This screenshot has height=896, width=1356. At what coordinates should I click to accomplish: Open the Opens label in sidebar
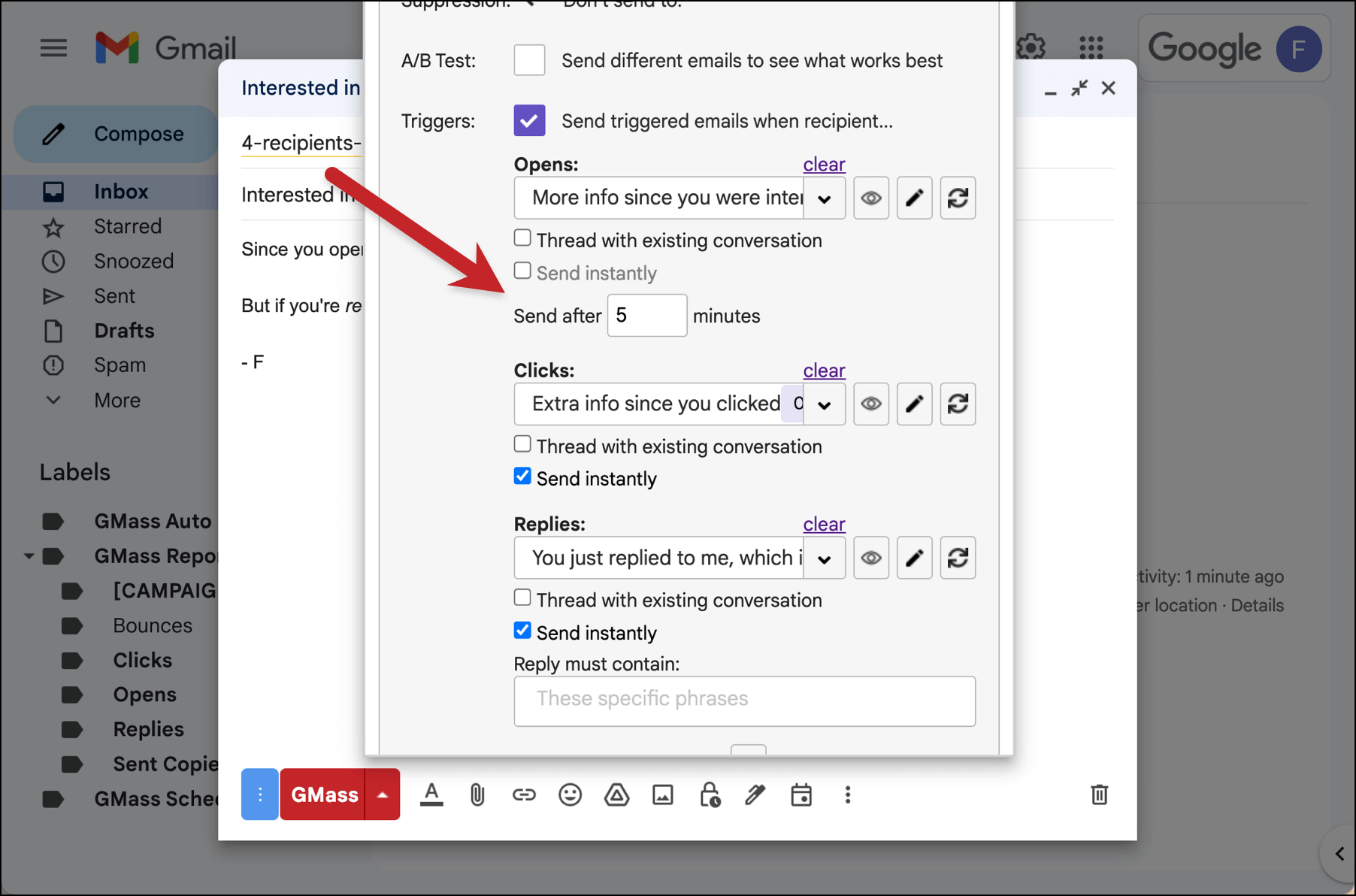(145, 695)
